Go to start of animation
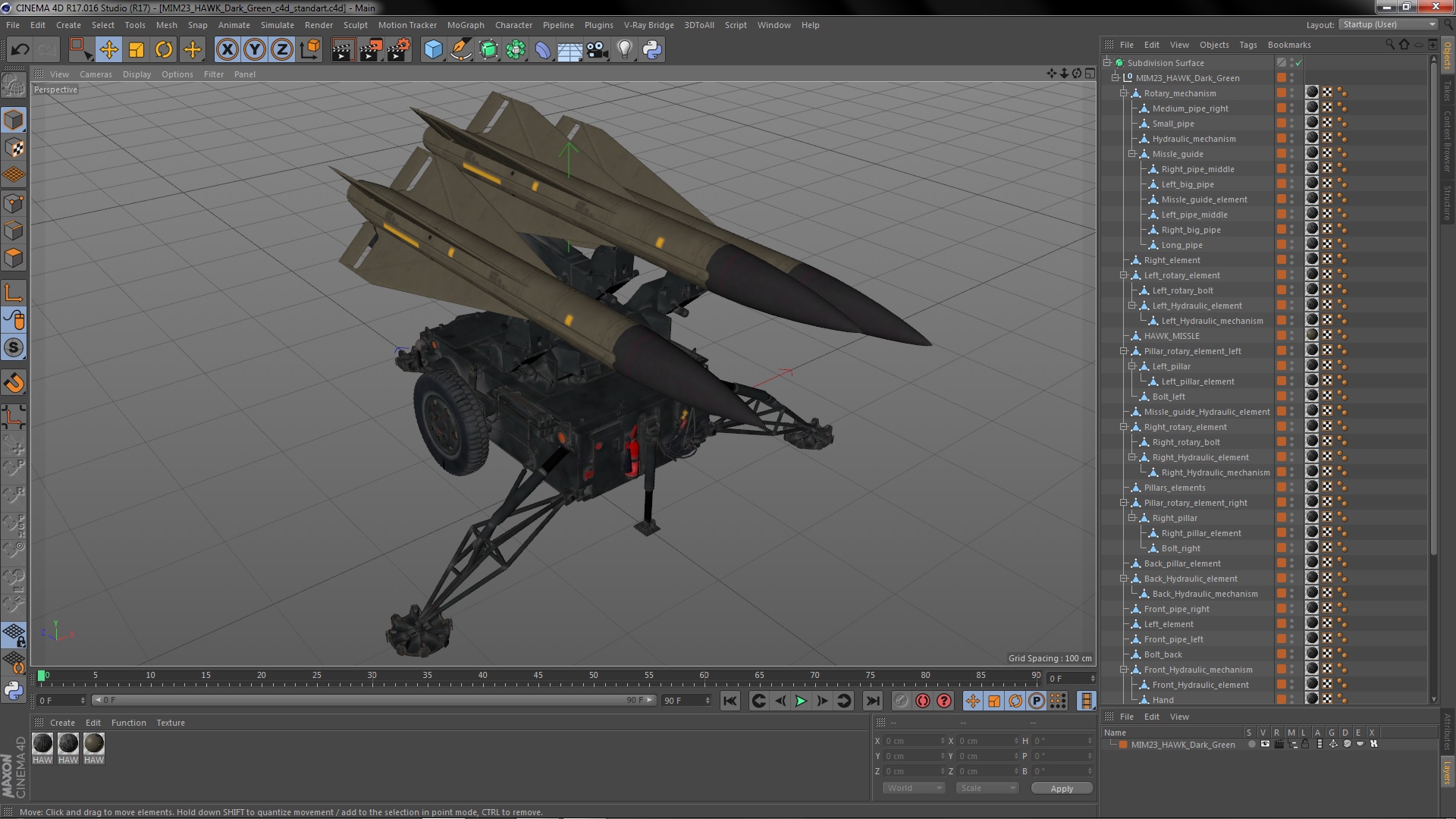The image size is (1456, 819). pos(730,701)
